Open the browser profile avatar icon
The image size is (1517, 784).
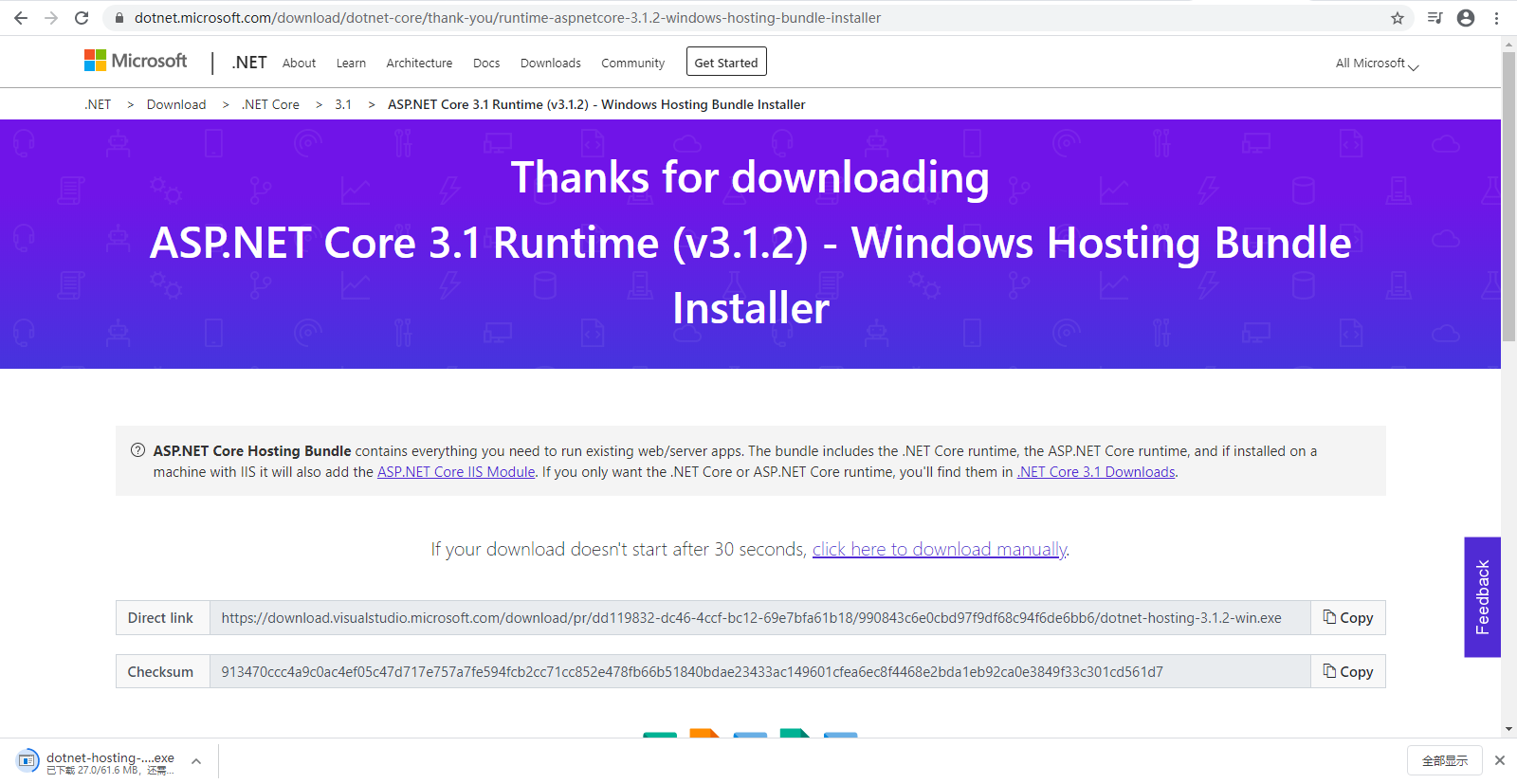click(x=1466, y=18)
